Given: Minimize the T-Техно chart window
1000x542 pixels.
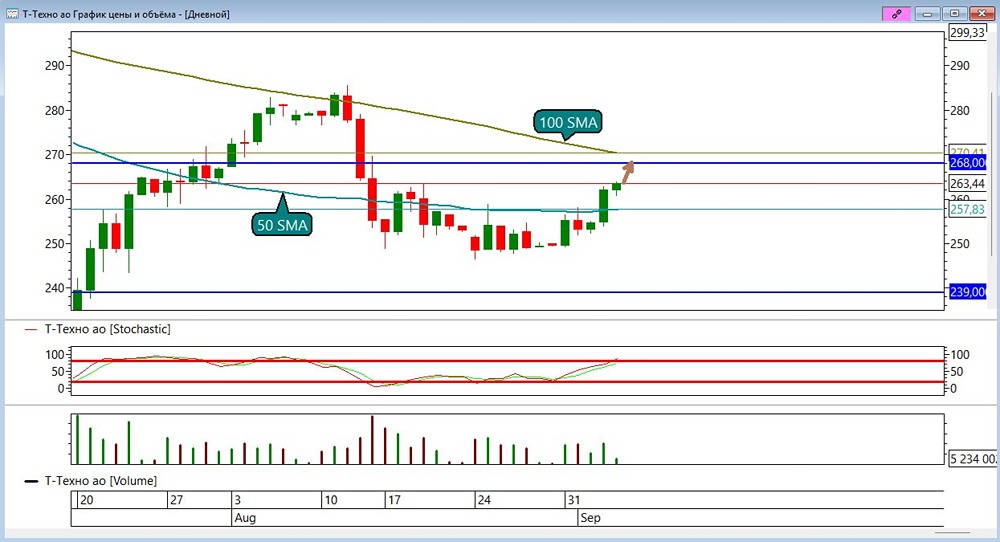Looking at the screenshot, I should coord(927,13).
